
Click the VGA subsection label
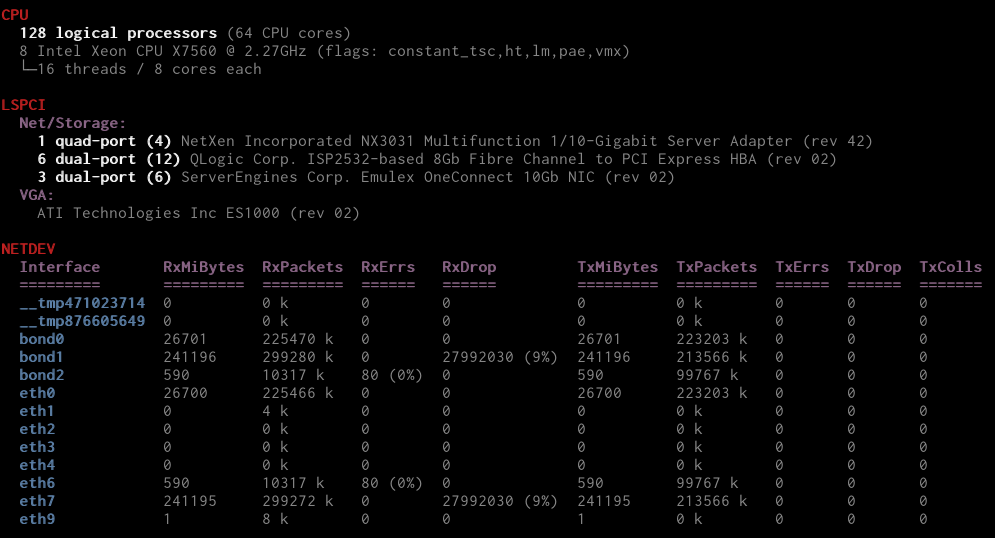click(36, 195)
